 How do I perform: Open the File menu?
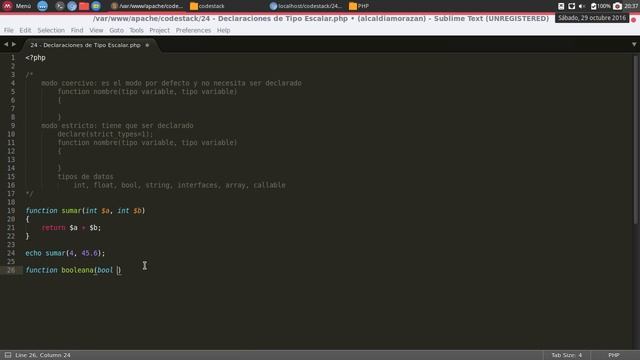9,30
